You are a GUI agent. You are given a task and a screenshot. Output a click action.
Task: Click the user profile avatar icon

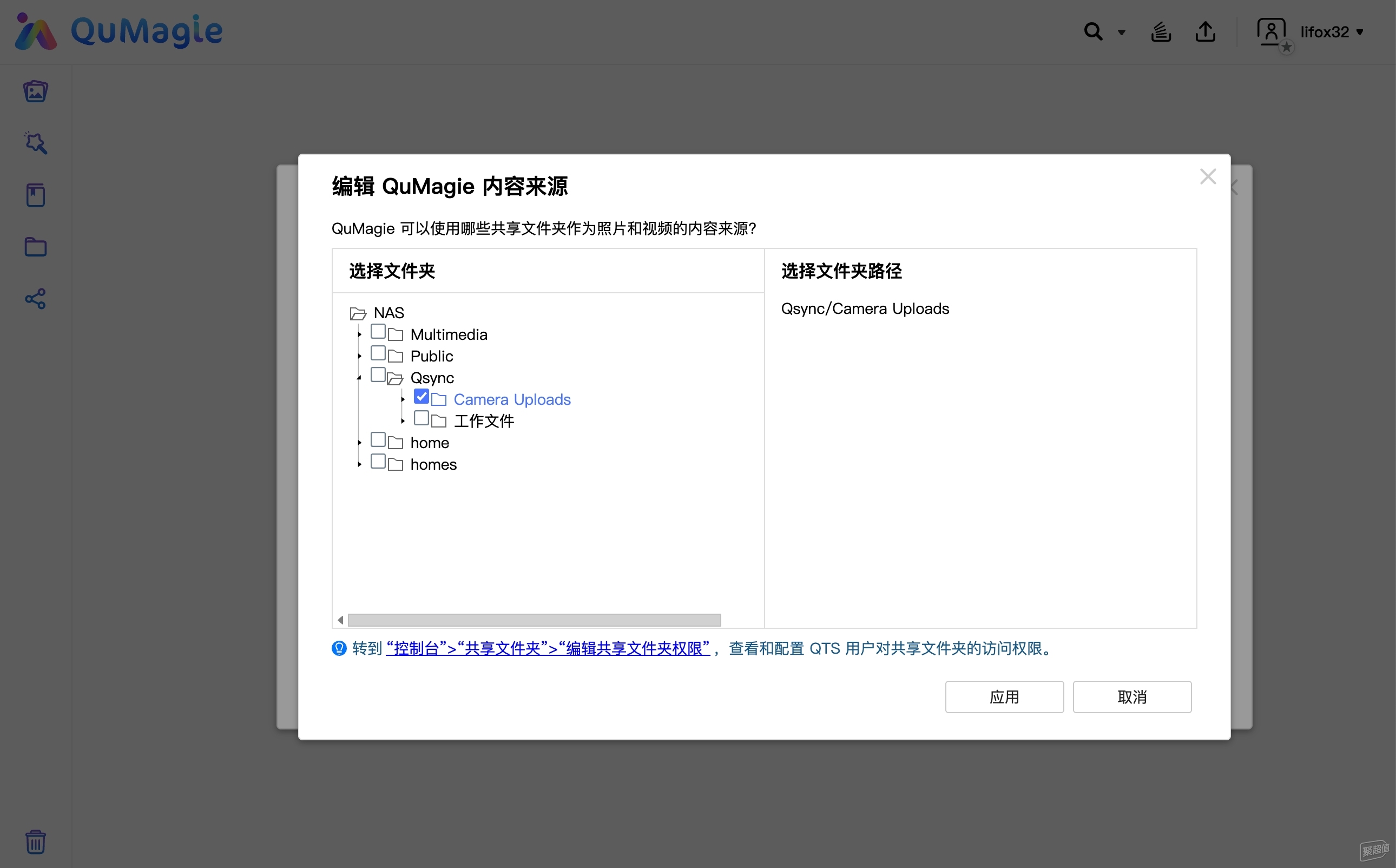pos(1273,32)
